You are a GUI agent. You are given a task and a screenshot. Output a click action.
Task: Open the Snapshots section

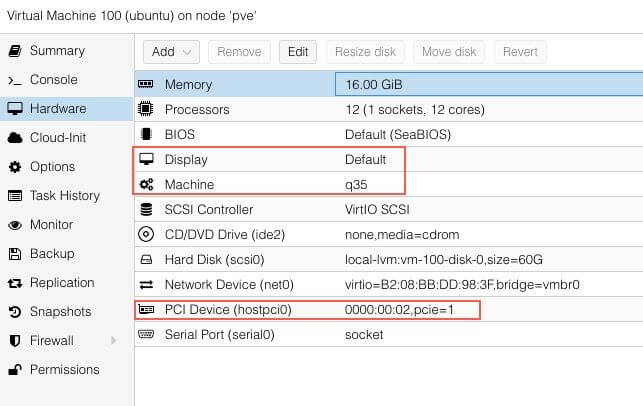tap(60, 312)
